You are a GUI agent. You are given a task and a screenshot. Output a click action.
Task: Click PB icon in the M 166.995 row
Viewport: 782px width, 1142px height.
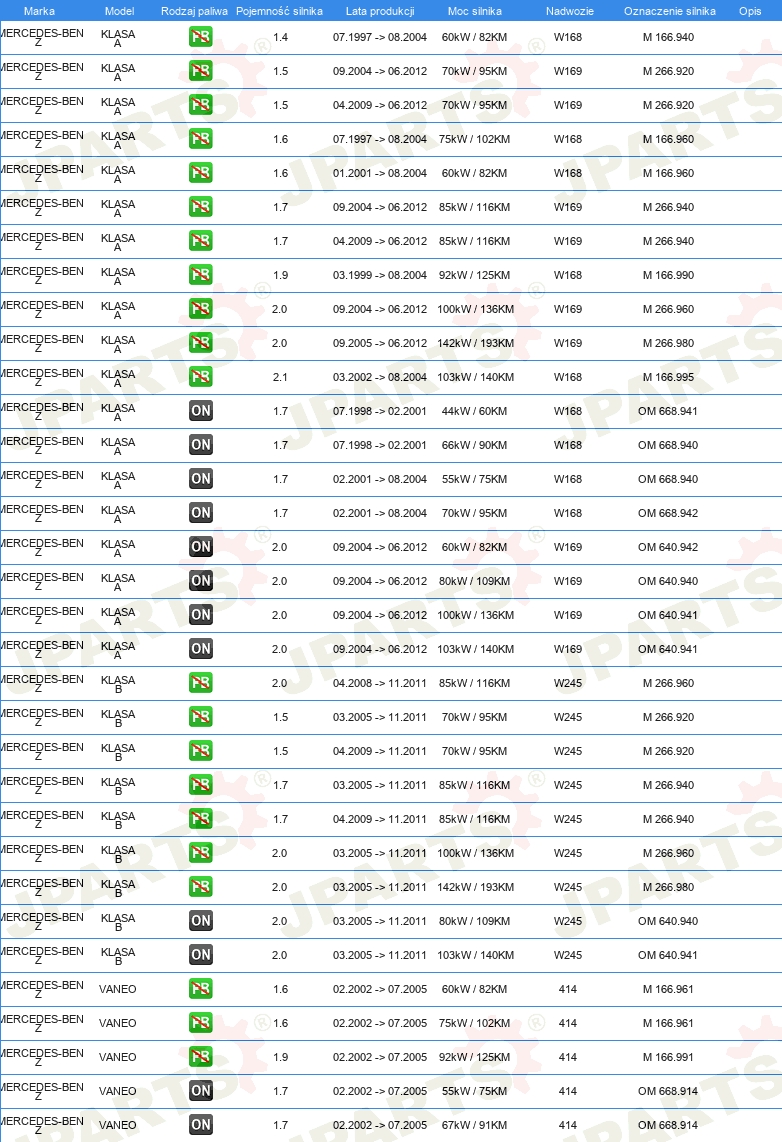[200, 377]
